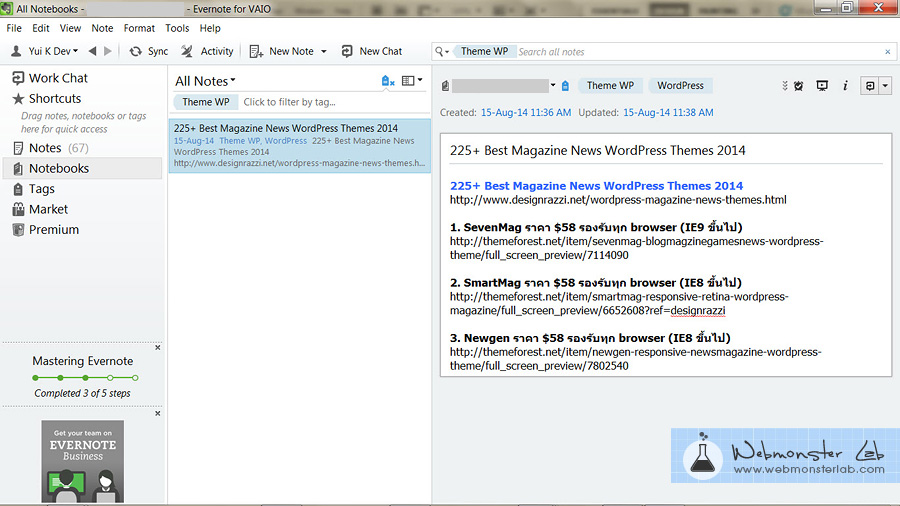Set a reminder with alarm clock icon
Viewport: 900px width, 506px height.
tap(798, 86)
